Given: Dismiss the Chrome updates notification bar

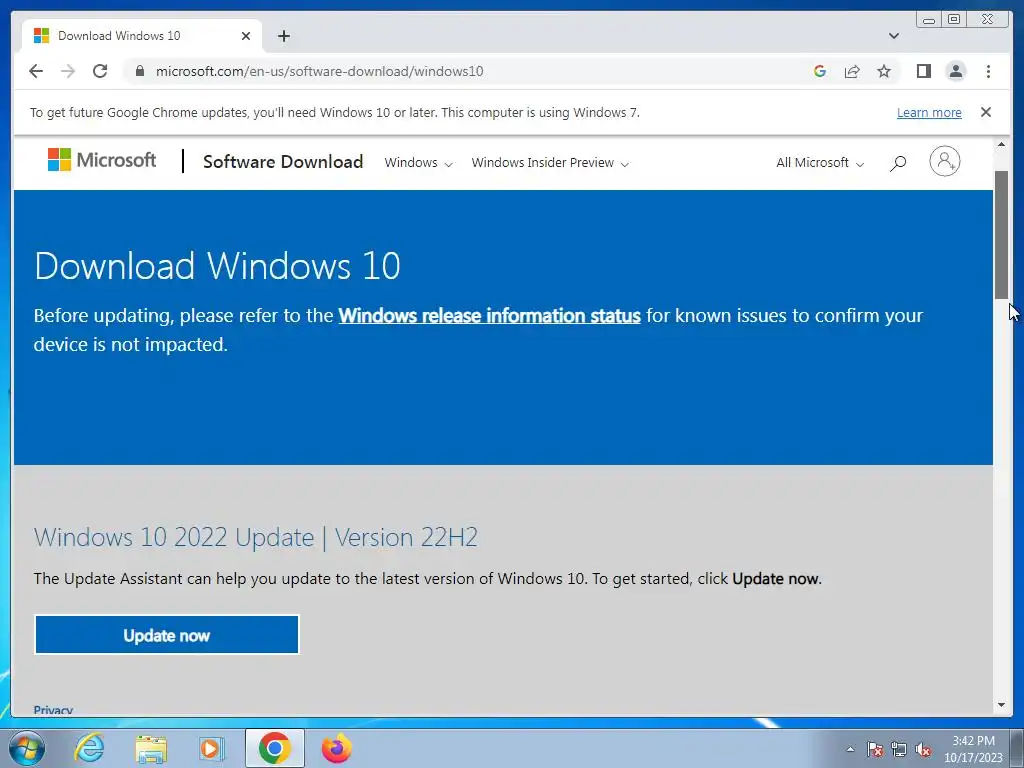Looking at the screenshot, I should (986, 112).
